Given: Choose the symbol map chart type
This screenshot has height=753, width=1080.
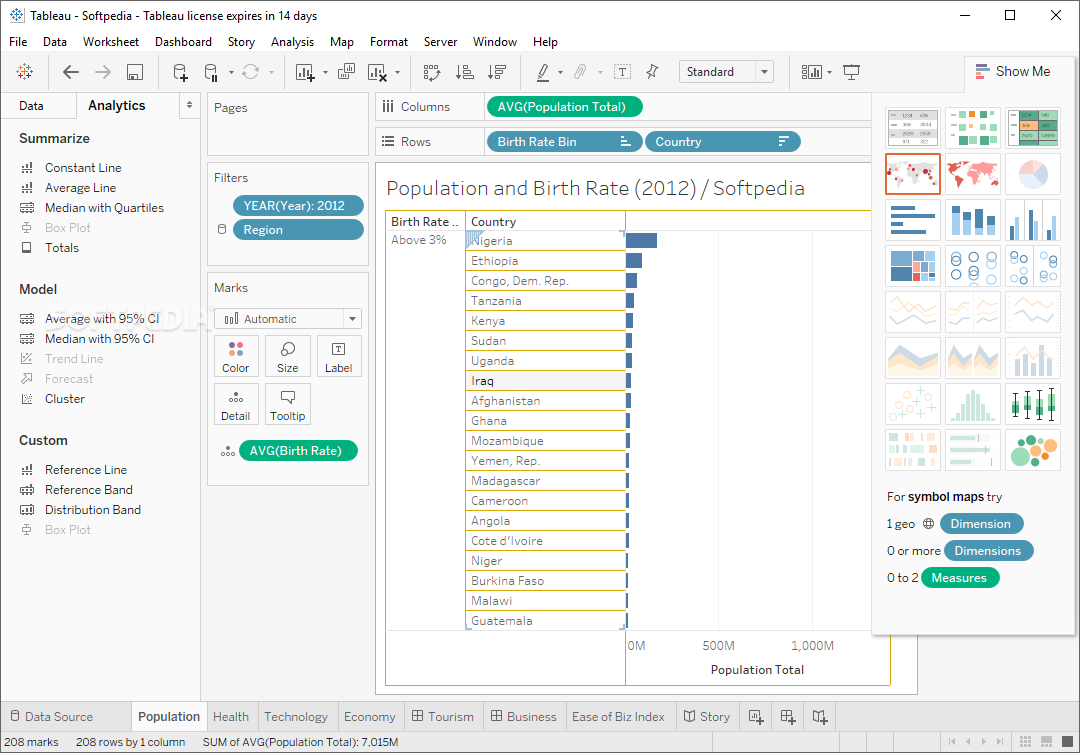Looking at the screenshot, I should tap(913, 174).
